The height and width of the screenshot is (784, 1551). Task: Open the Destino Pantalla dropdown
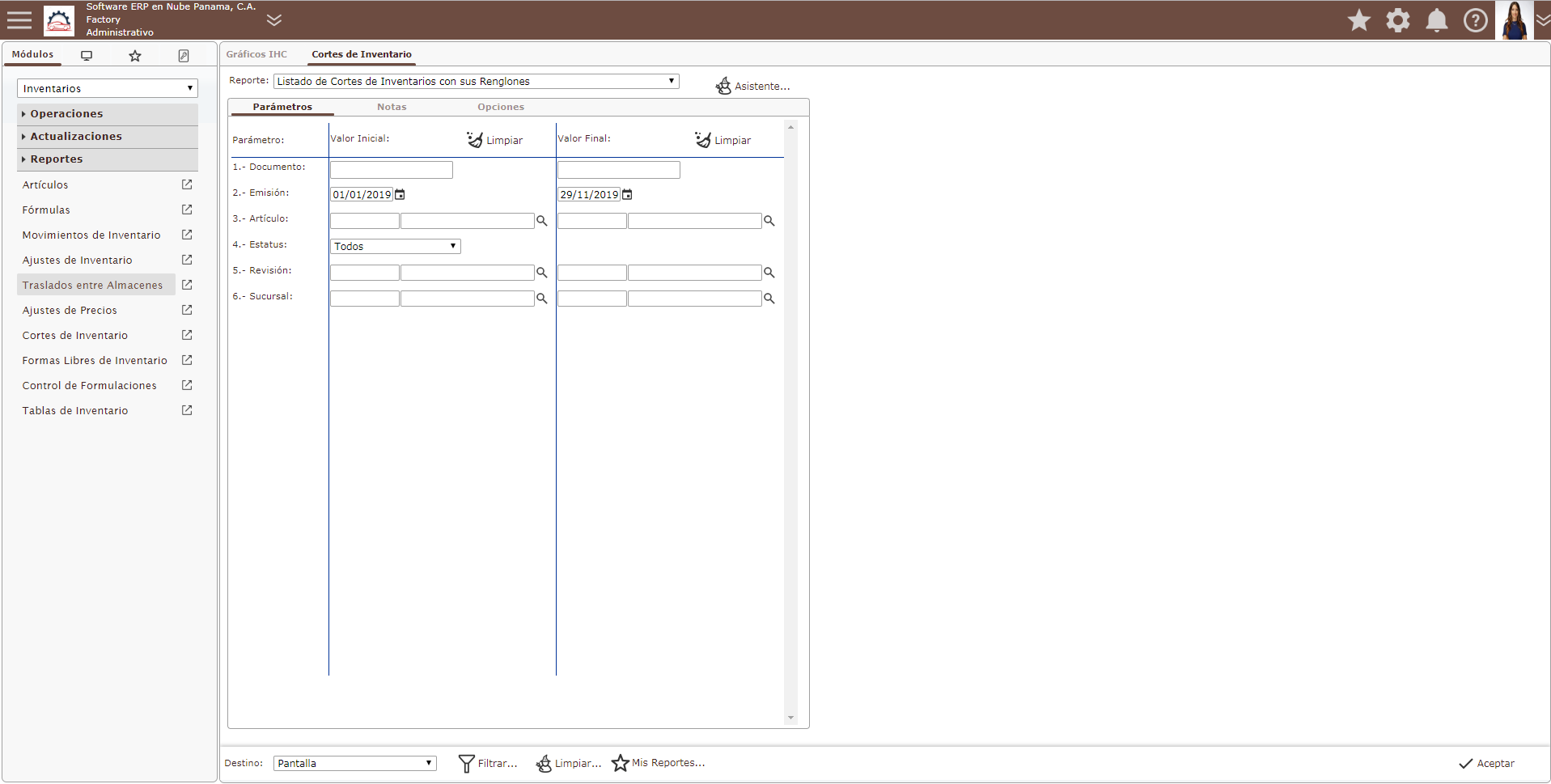355,763
